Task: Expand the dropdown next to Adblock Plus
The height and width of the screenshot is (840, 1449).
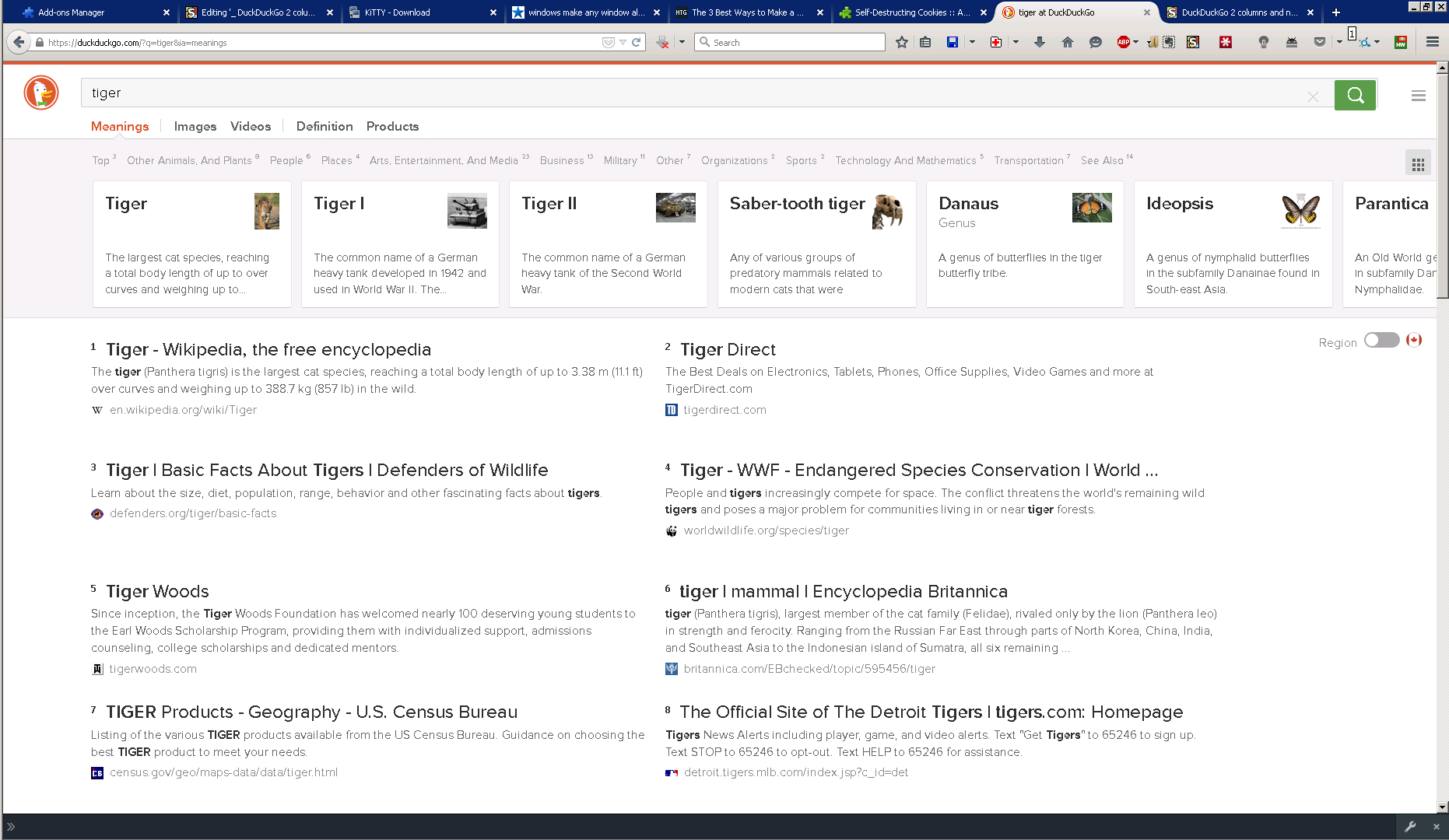Action: click(x=1135, y=42)
